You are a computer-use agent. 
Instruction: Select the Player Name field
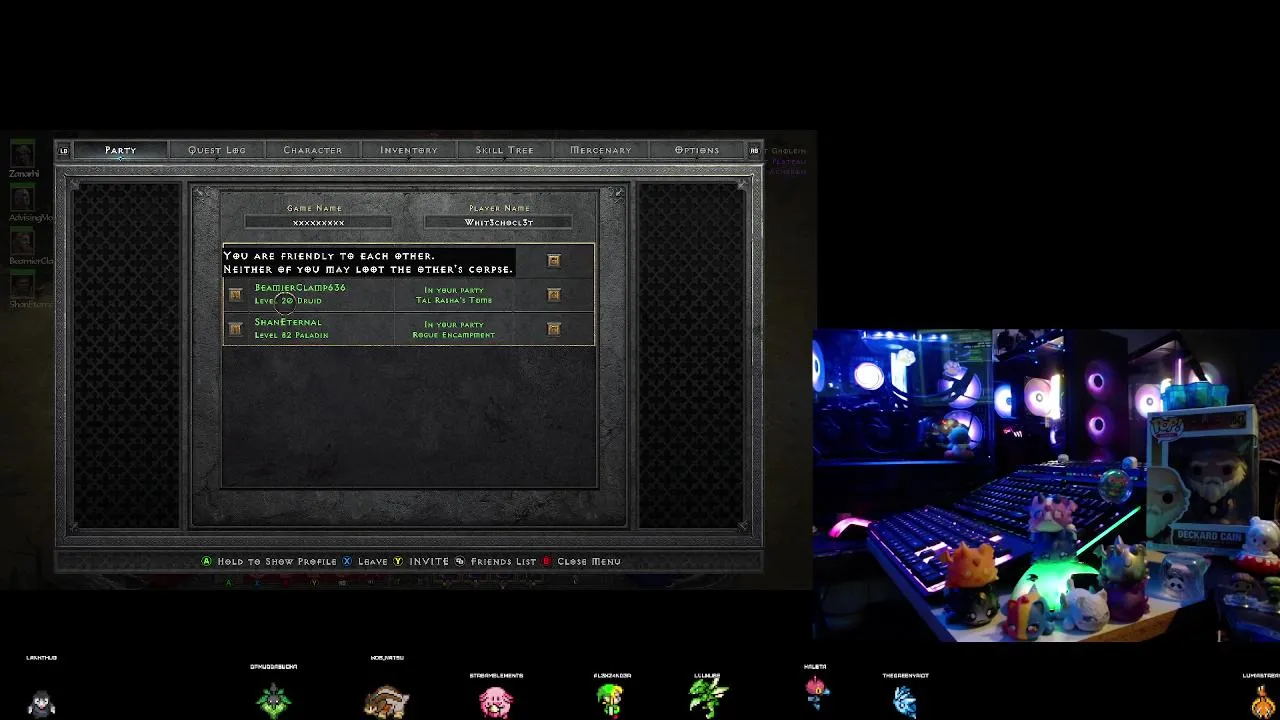tap(498, 222)
